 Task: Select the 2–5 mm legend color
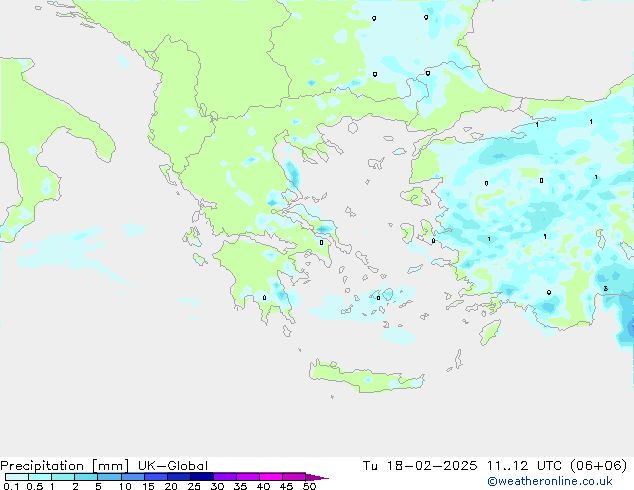click(86, 477)
